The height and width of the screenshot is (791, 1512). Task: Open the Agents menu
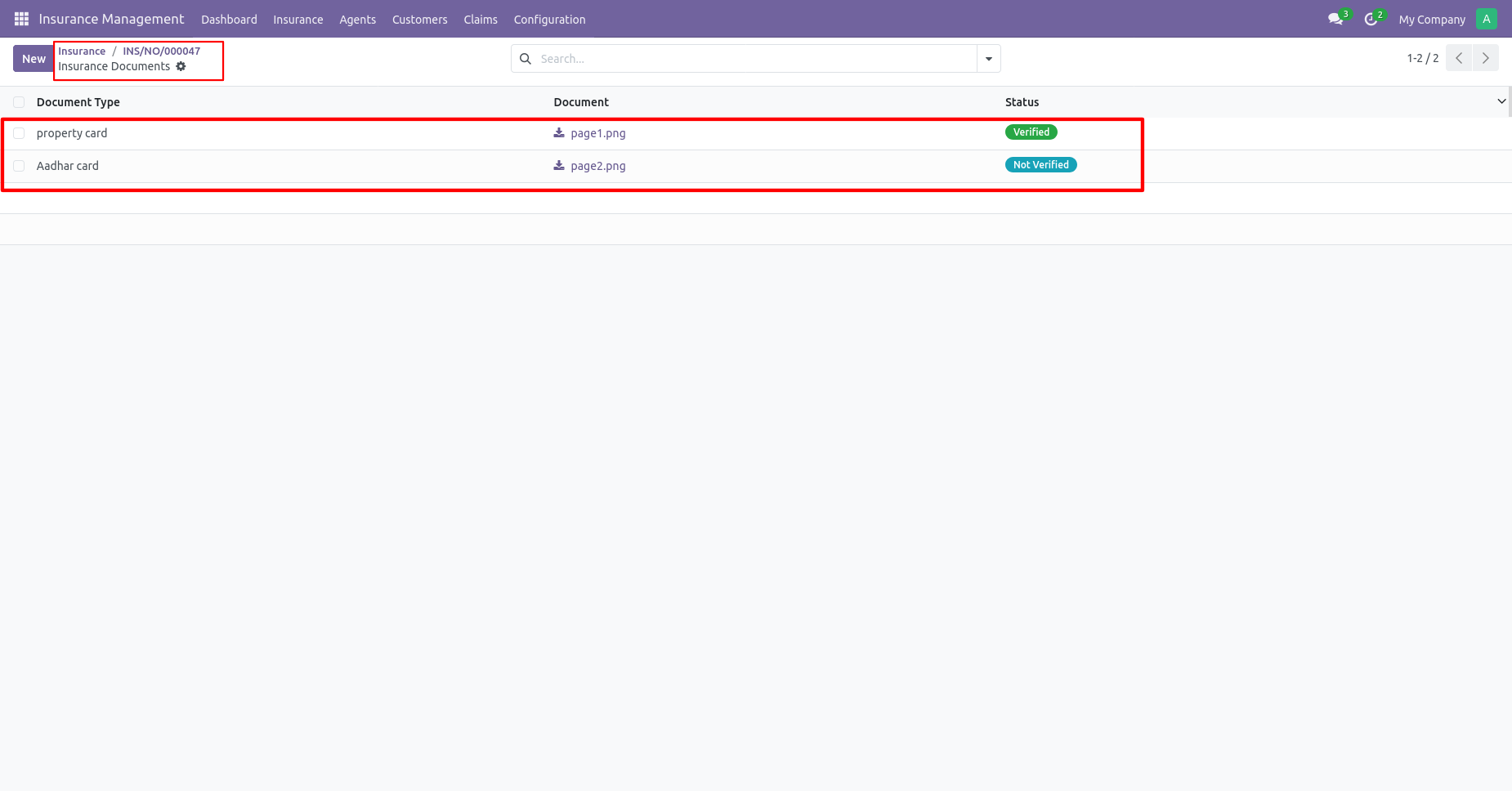point(358,20)
